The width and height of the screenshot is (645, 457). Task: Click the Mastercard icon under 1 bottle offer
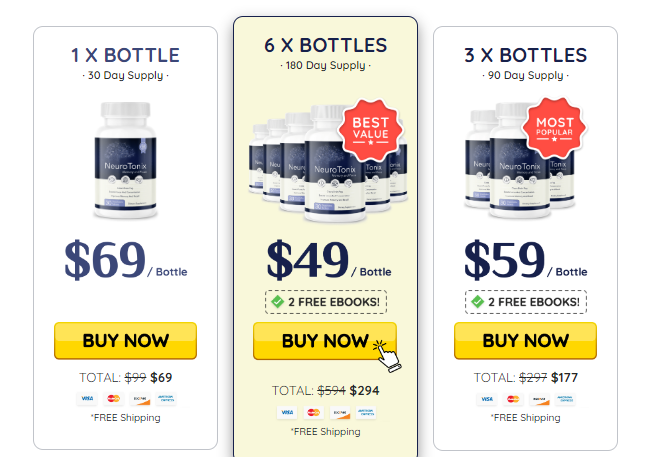[113, 398]
